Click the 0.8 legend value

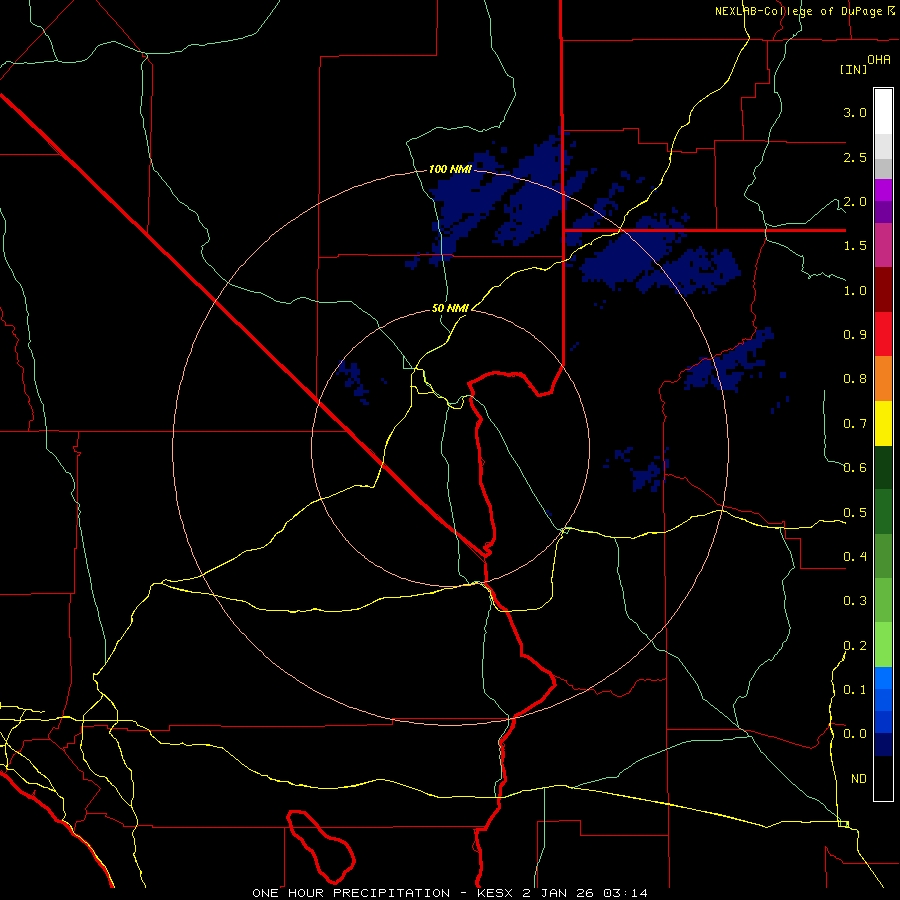tap(855, 379)
